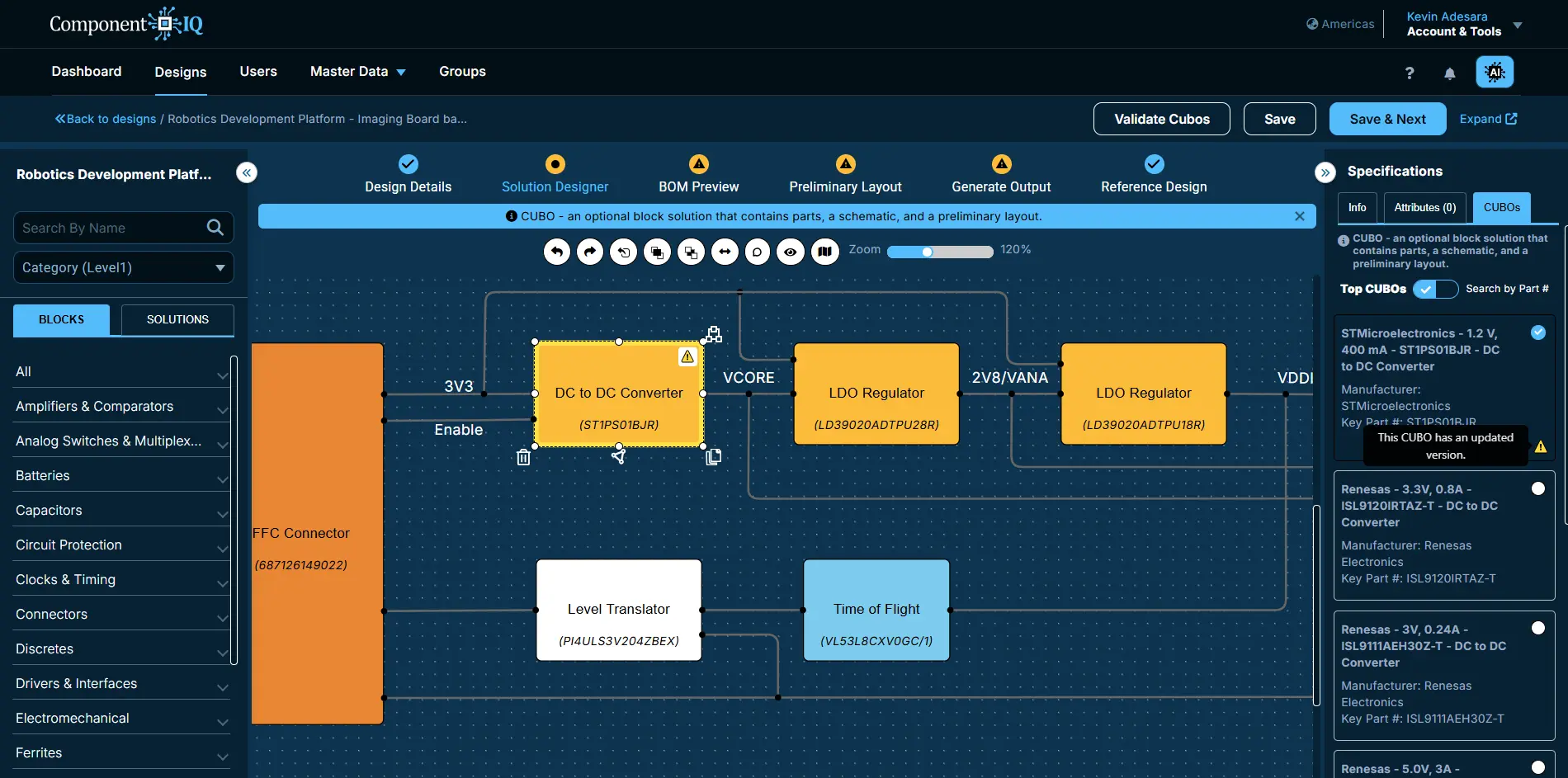1568x778 pixels.
Task: Click the comment bubble icon in toolbar
Action: tap(758, 252)
